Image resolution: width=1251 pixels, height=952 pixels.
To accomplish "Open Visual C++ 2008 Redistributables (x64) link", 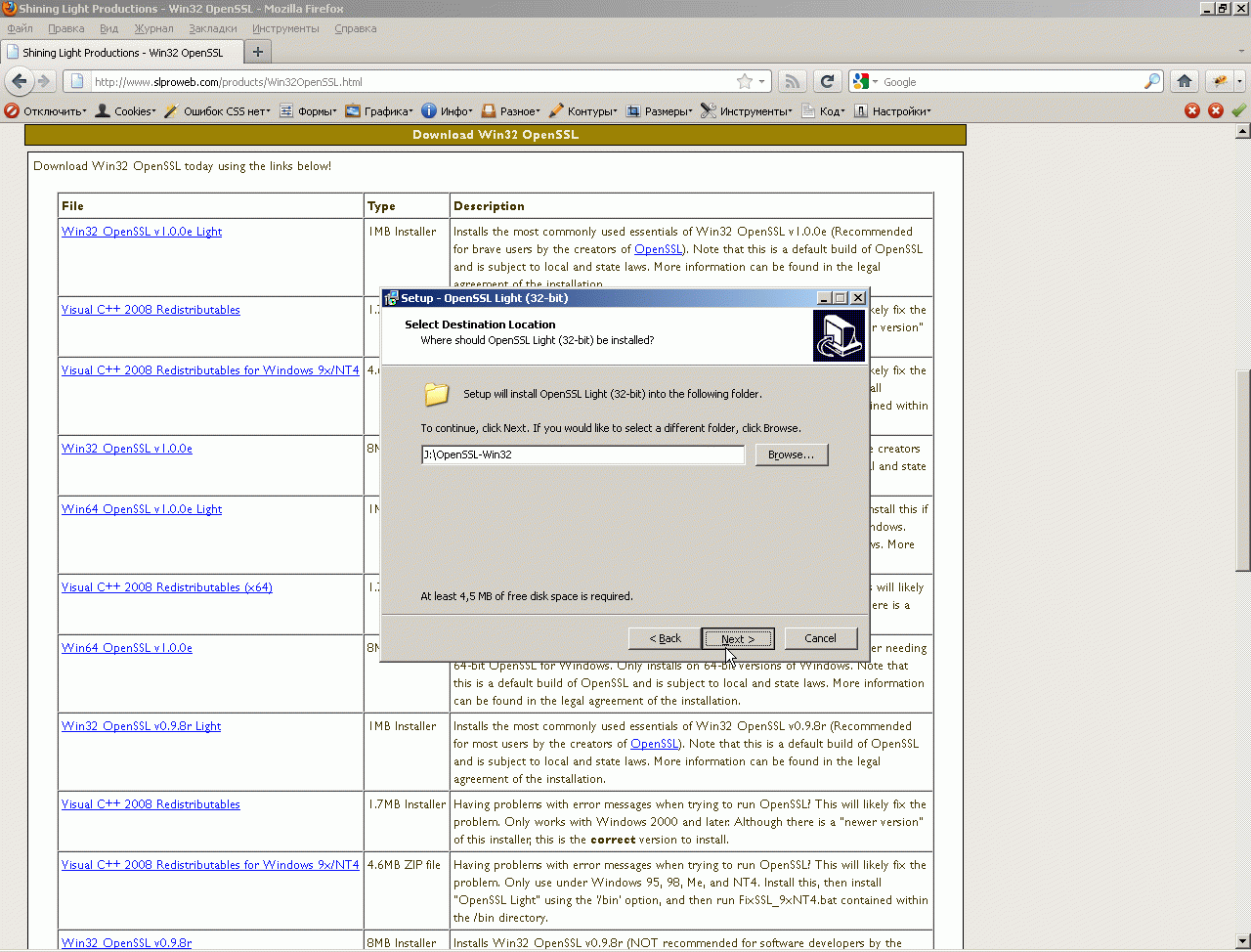I will coord(167,587).
